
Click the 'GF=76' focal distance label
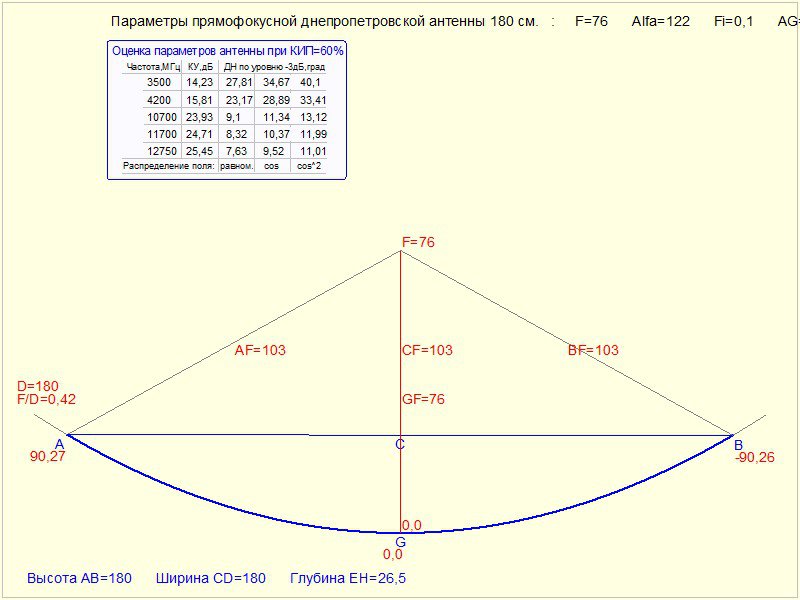[x=423, y=399]
